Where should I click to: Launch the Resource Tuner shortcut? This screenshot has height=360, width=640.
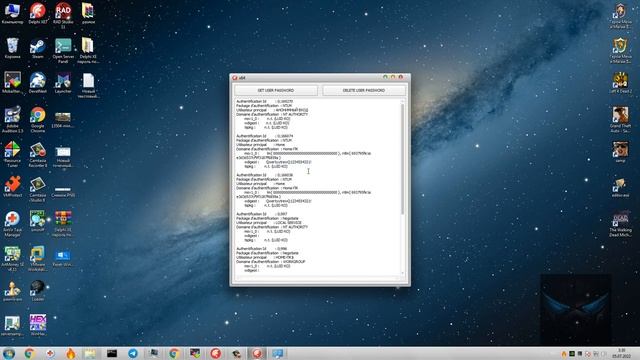click(12, 154)
